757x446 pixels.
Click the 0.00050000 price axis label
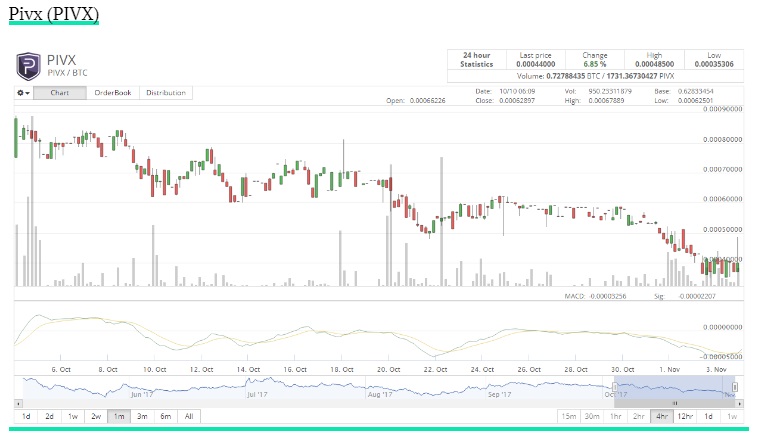[722, 229]
